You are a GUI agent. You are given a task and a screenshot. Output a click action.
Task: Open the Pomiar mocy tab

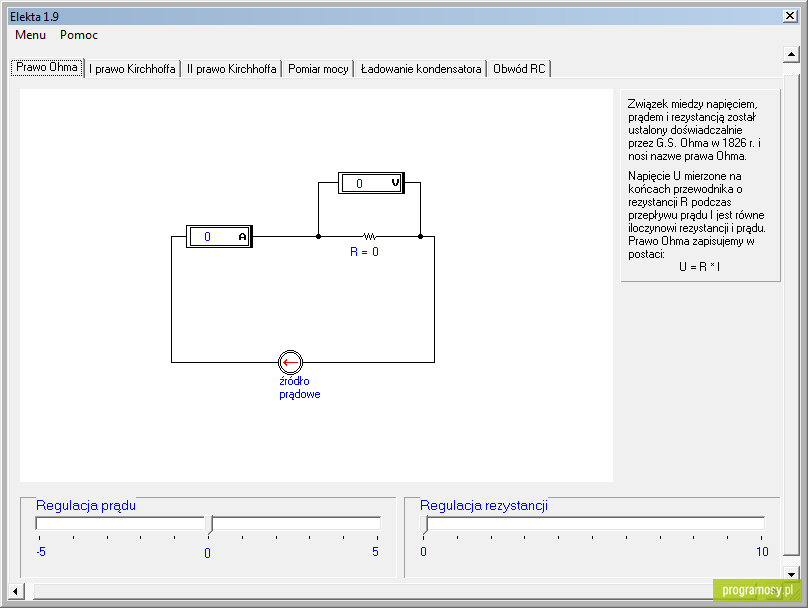point(318,69)
